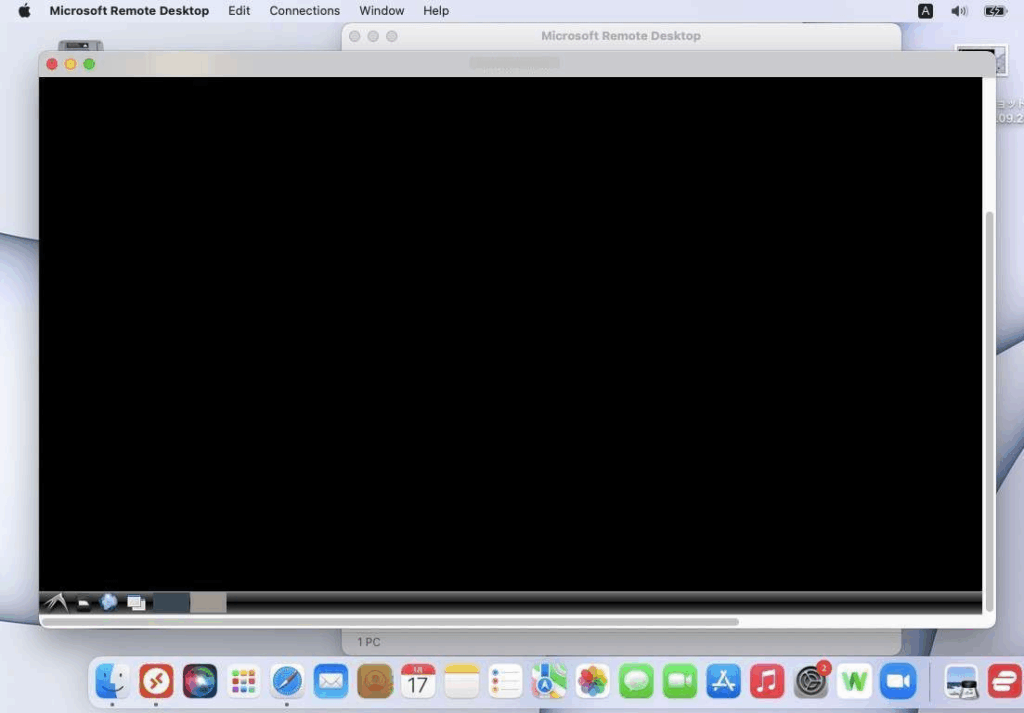Open the Apple menu
1024x713 pixels.
click(24, 10)
